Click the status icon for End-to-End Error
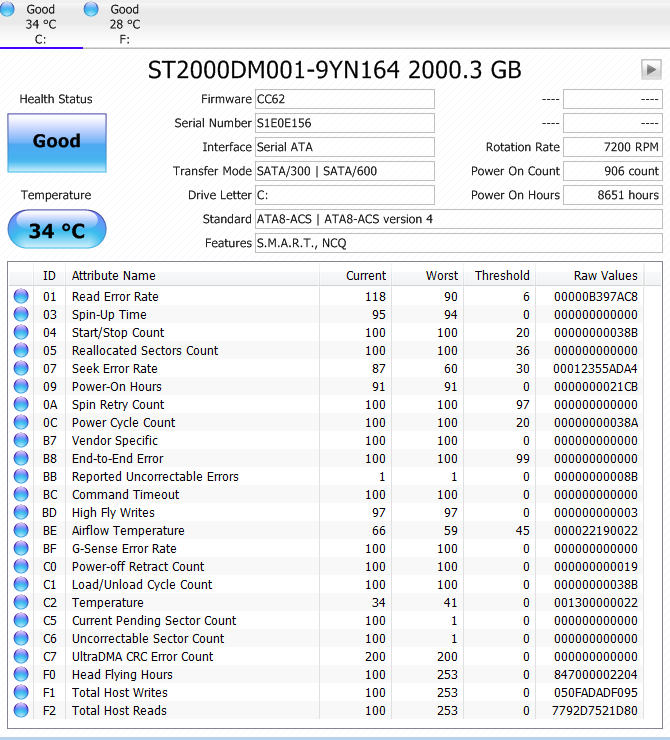670x740 pixels. point(21,458)
